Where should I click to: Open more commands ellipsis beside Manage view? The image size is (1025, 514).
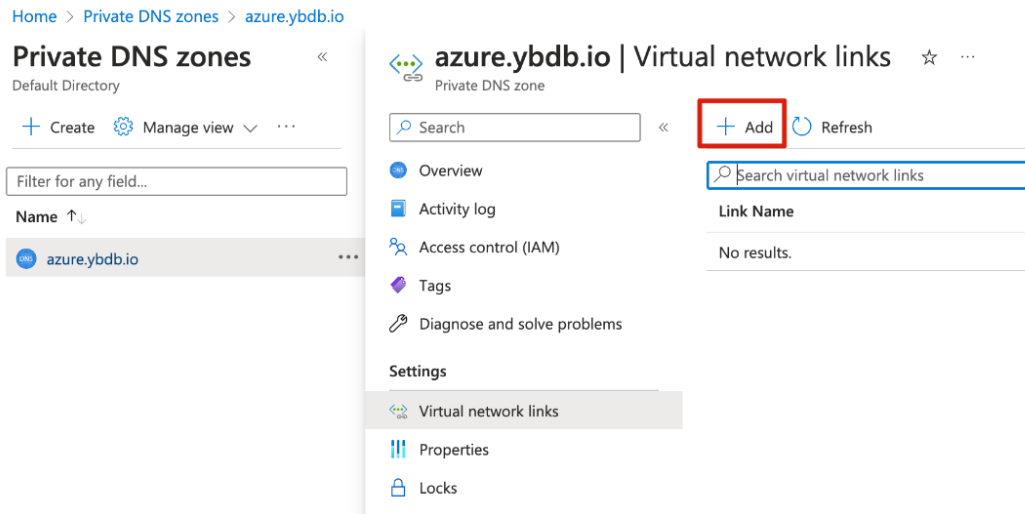pos(286,126)
